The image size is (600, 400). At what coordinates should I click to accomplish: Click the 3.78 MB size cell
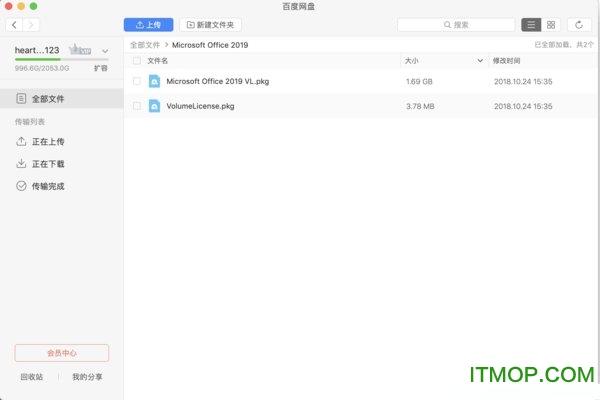[420, 106]
